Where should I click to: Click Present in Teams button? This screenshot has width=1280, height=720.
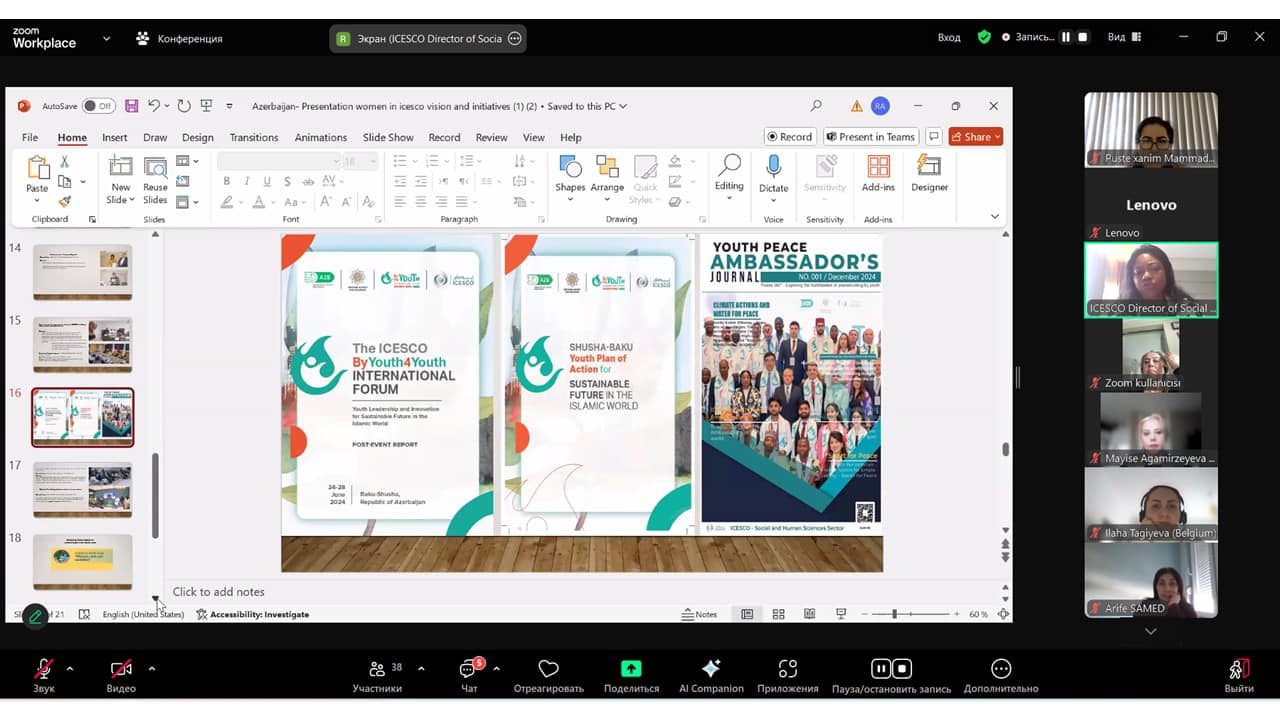[x=870, y=137]
